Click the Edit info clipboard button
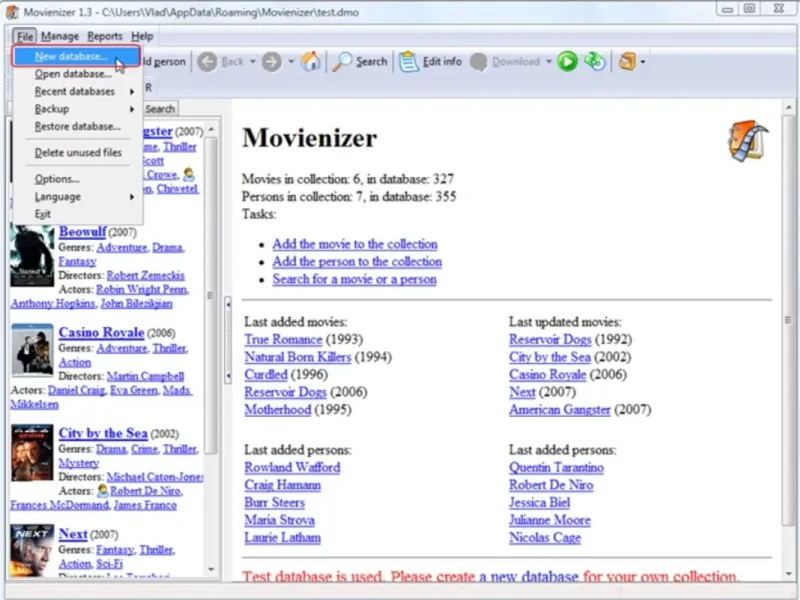 431,62
